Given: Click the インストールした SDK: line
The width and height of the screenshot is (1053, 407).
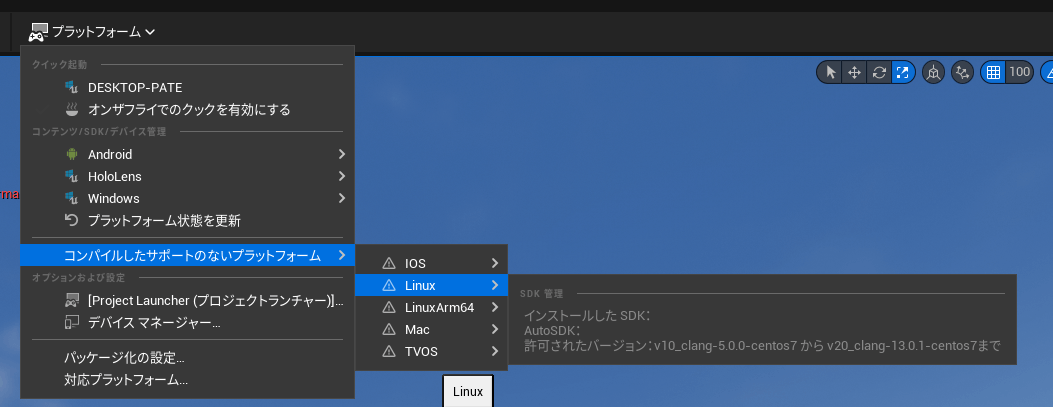Looking at the screenshot, I should (588, 316).
